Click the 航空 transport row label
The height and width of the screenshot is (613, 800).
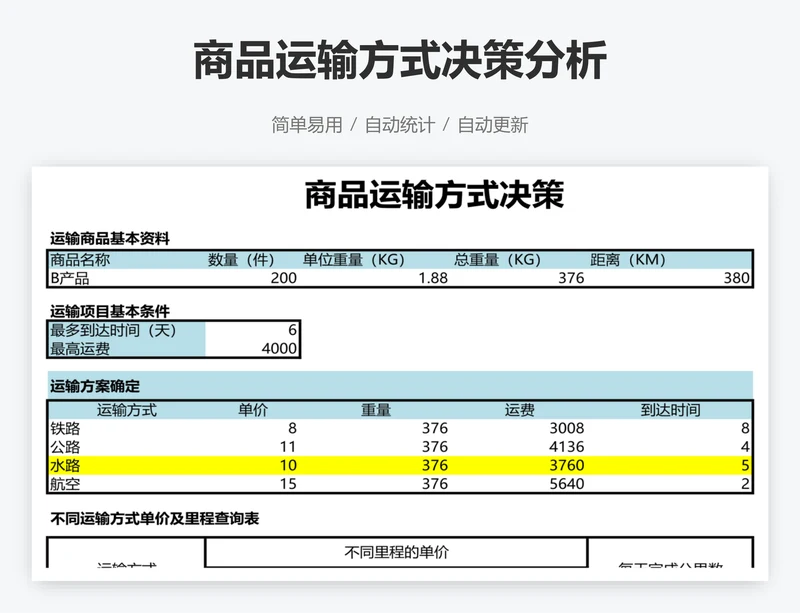coord(65,484)
